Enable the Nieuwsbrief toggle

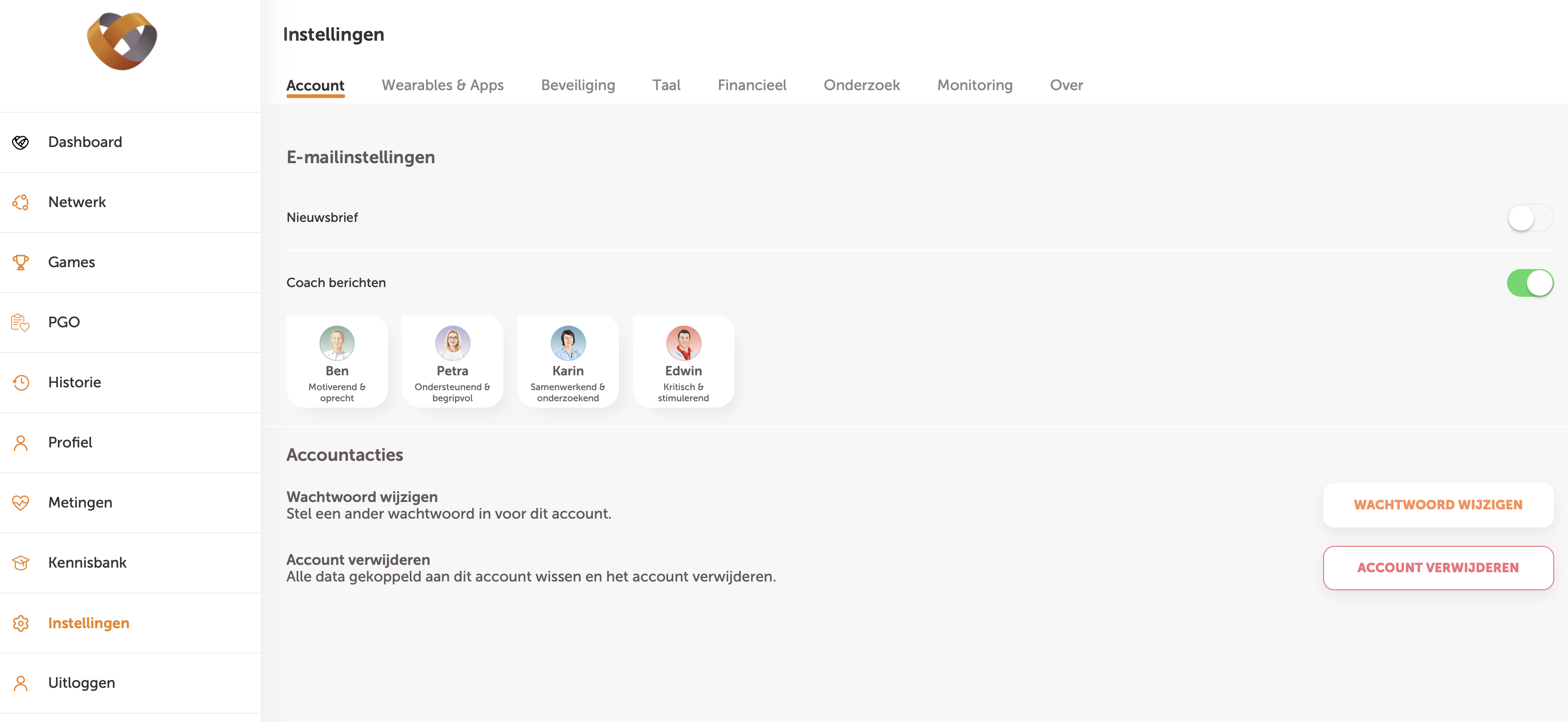tap(1529, 218)
